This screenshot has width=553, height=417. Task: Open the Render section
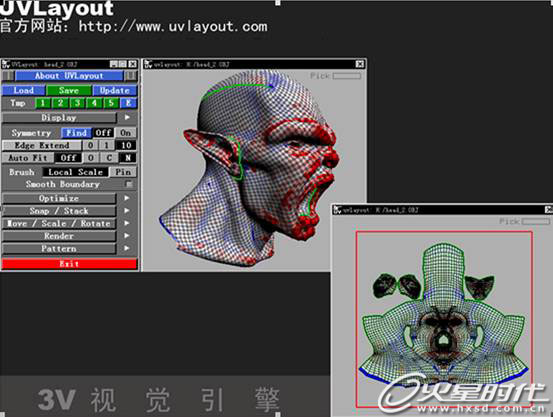click(59, 236)
